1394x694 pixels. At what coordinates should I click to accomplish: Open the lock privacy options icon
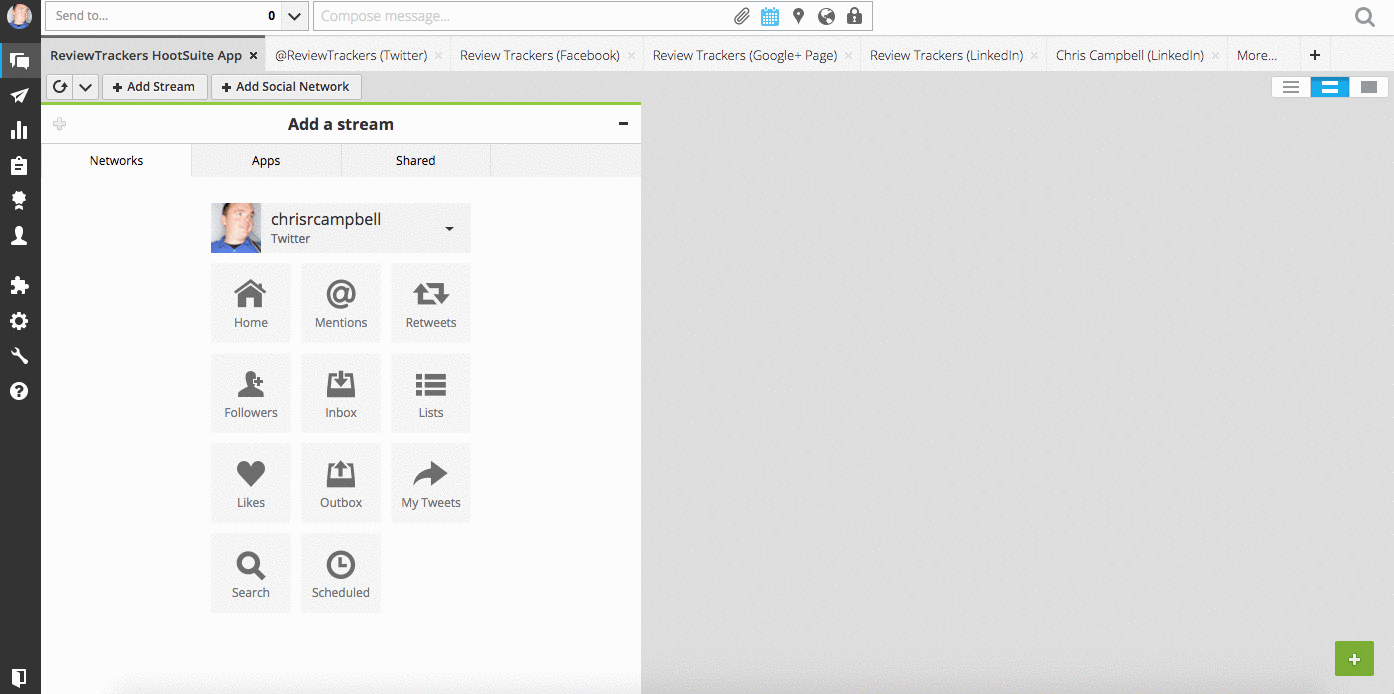[x=854, y=16]
